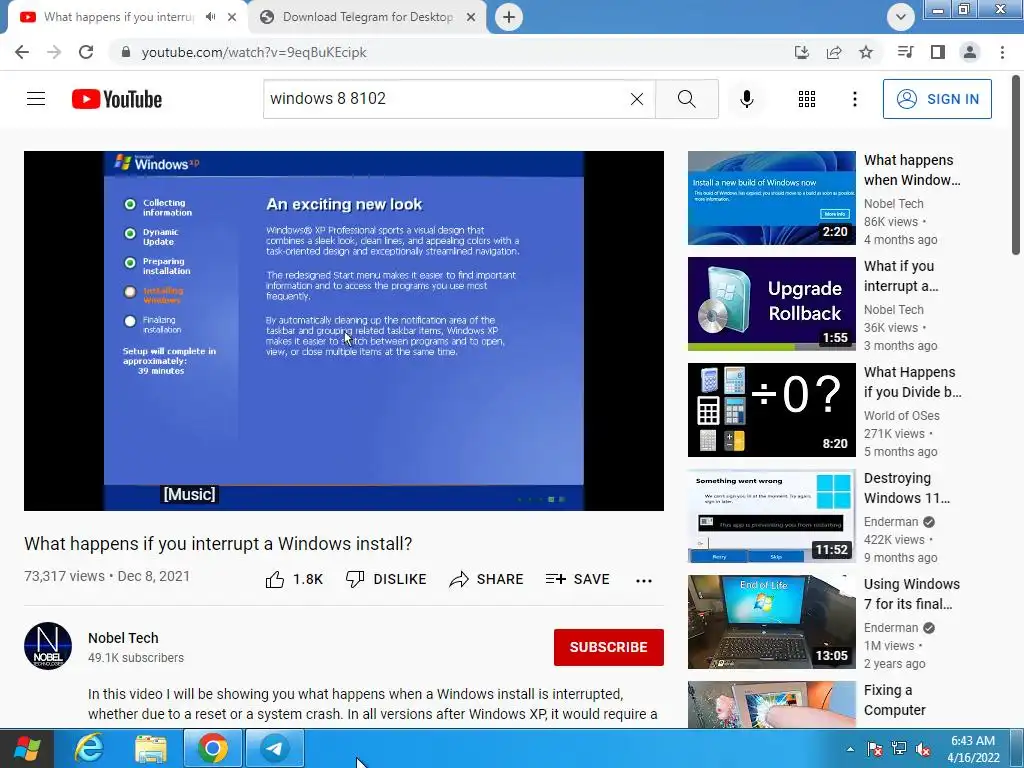The image size is (1024, 768).
Task: Select the 'What happens if you interrupt' tab
Action: point(118,17)
